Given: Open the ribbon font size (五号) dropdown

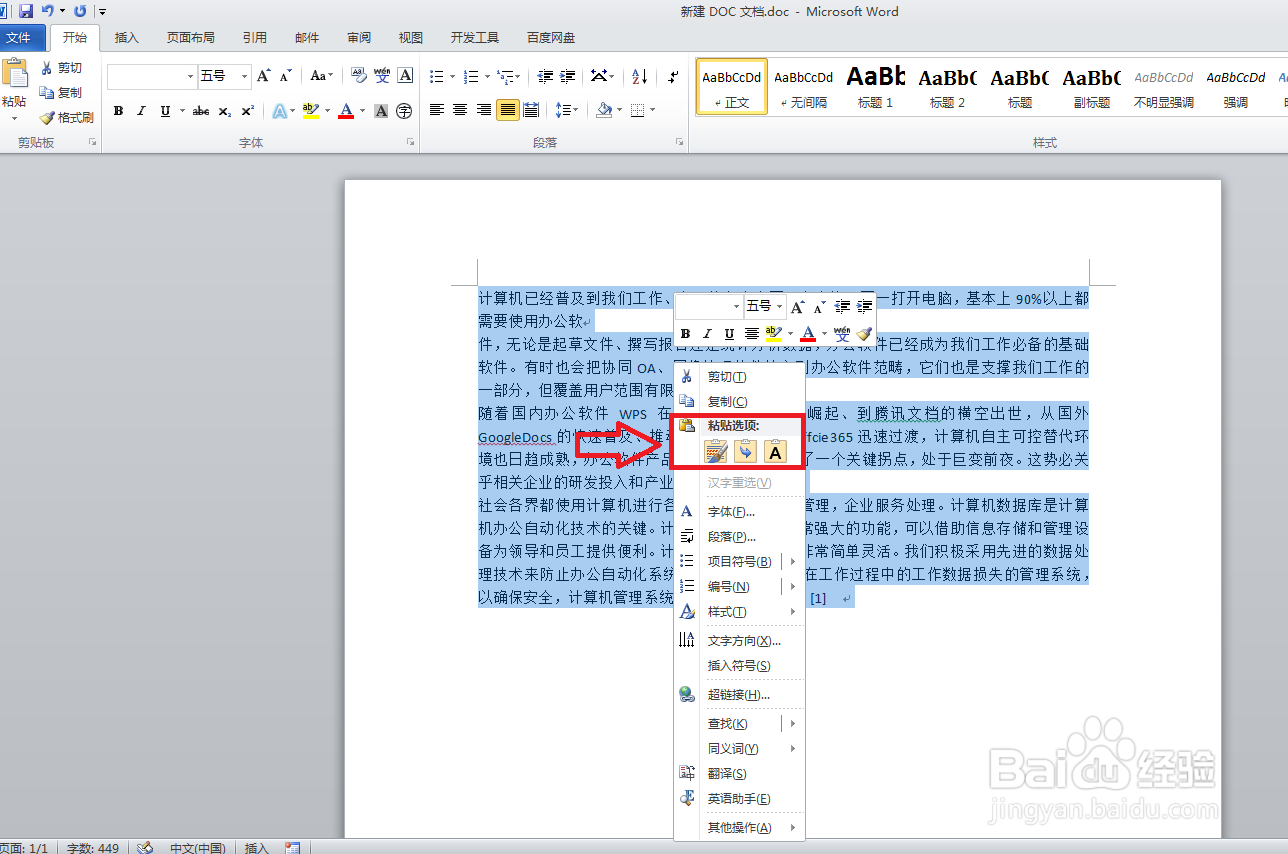Looking at the screenshot, I should pyautogui.click(x=246, y=76).
